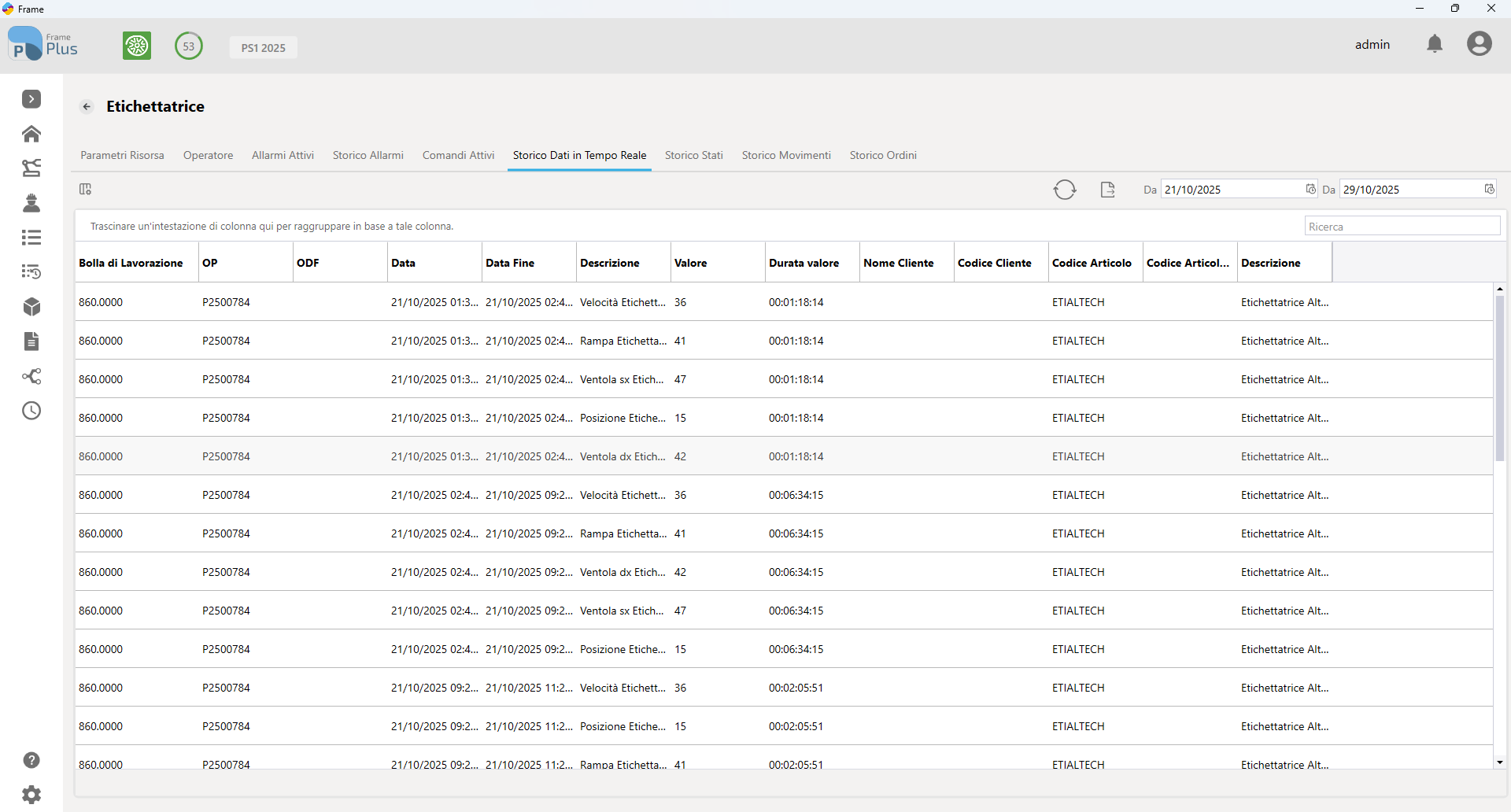Expand the sidebar with the arrow icon
This screenshot has width=1511, height=812.
tap(31, 99)
